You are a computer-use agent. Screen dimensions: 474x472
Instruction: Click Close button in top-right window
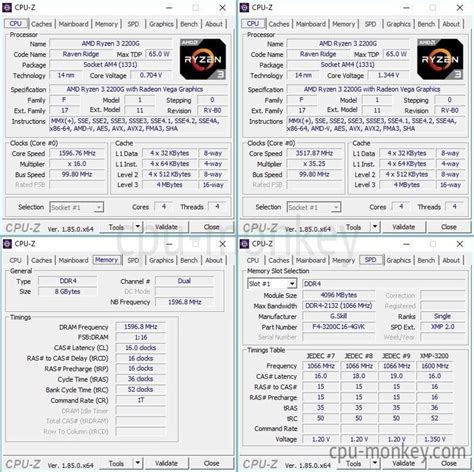449,227
